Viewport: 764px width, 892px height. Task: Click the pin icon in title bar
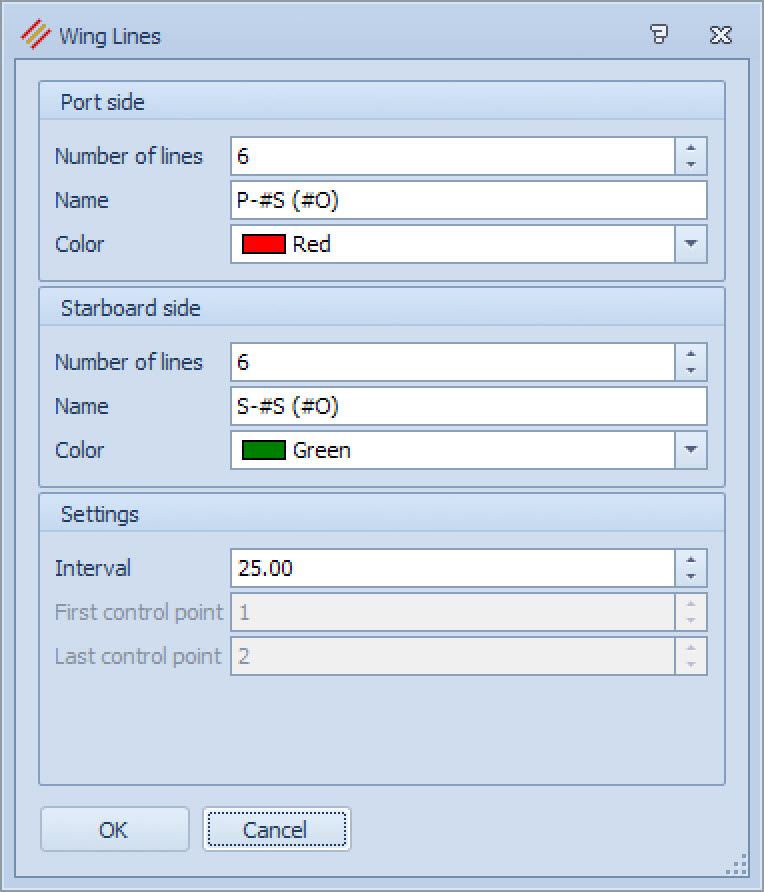[x=659, y=36]
